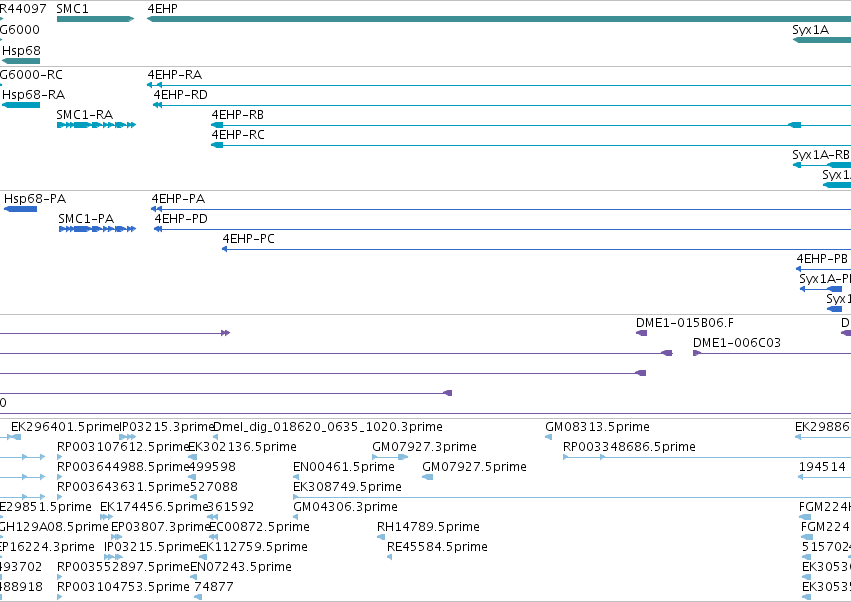Select transcript 4EHP-RD
Image resolution: width=851 pixels, height=602 pixels.
coord(502,105)
